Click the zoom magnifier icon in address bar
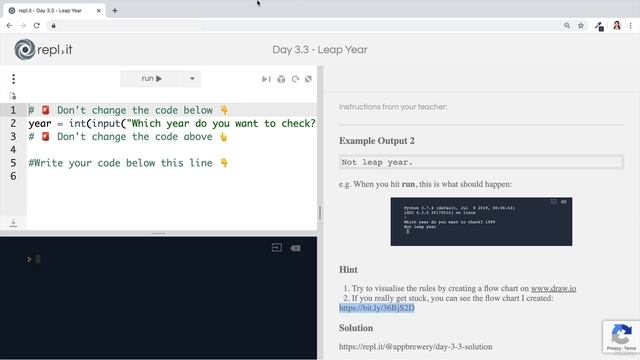640x360 pixels. click(567, 26)
